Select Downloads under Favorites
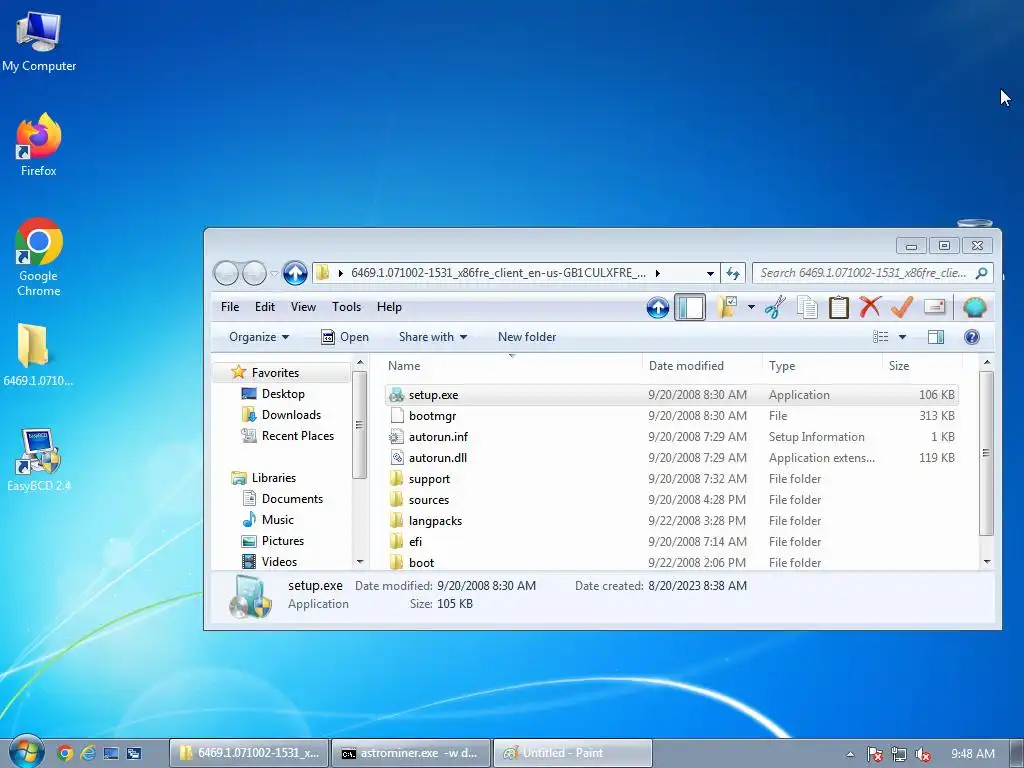This screenshot has height=768, width=1024. click(x=291, y=415)
